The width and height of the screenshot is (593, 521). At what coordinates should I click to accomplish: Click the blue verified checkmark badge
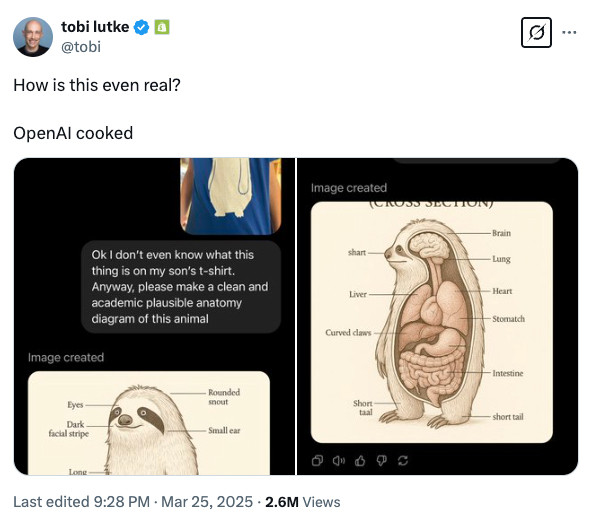point(142,28)
